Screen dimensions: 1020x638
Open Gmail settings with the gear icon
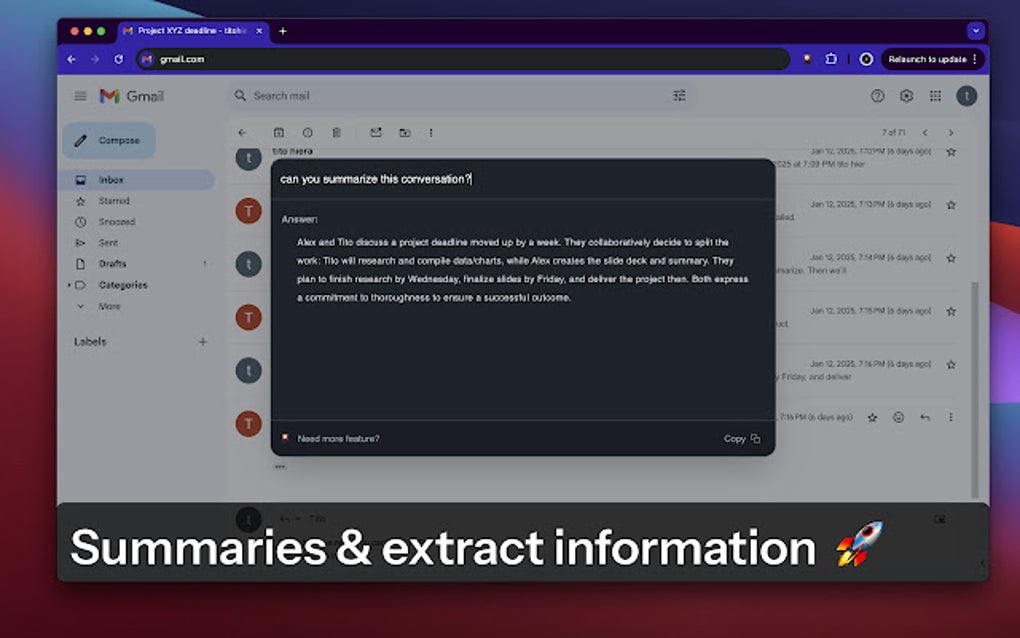(x=906, y=95)
